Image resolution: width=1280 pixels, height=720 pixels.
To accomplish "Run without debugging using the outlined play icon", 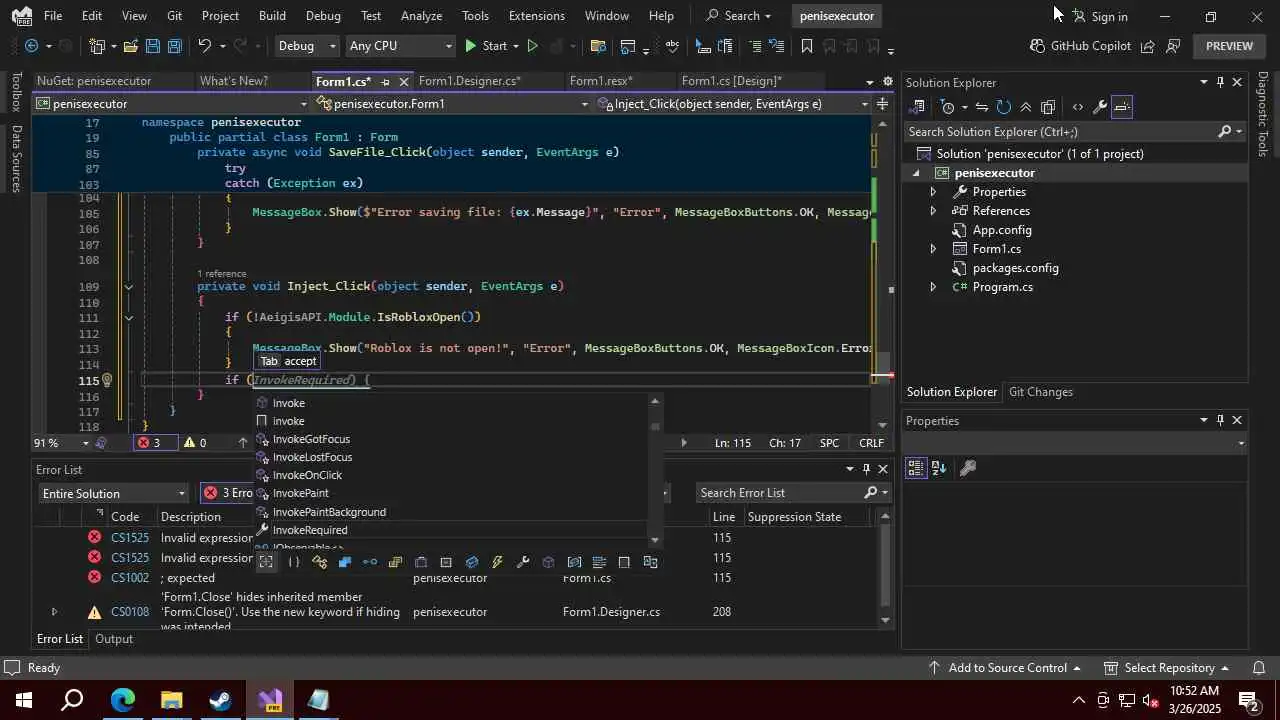I will (532, 46).
